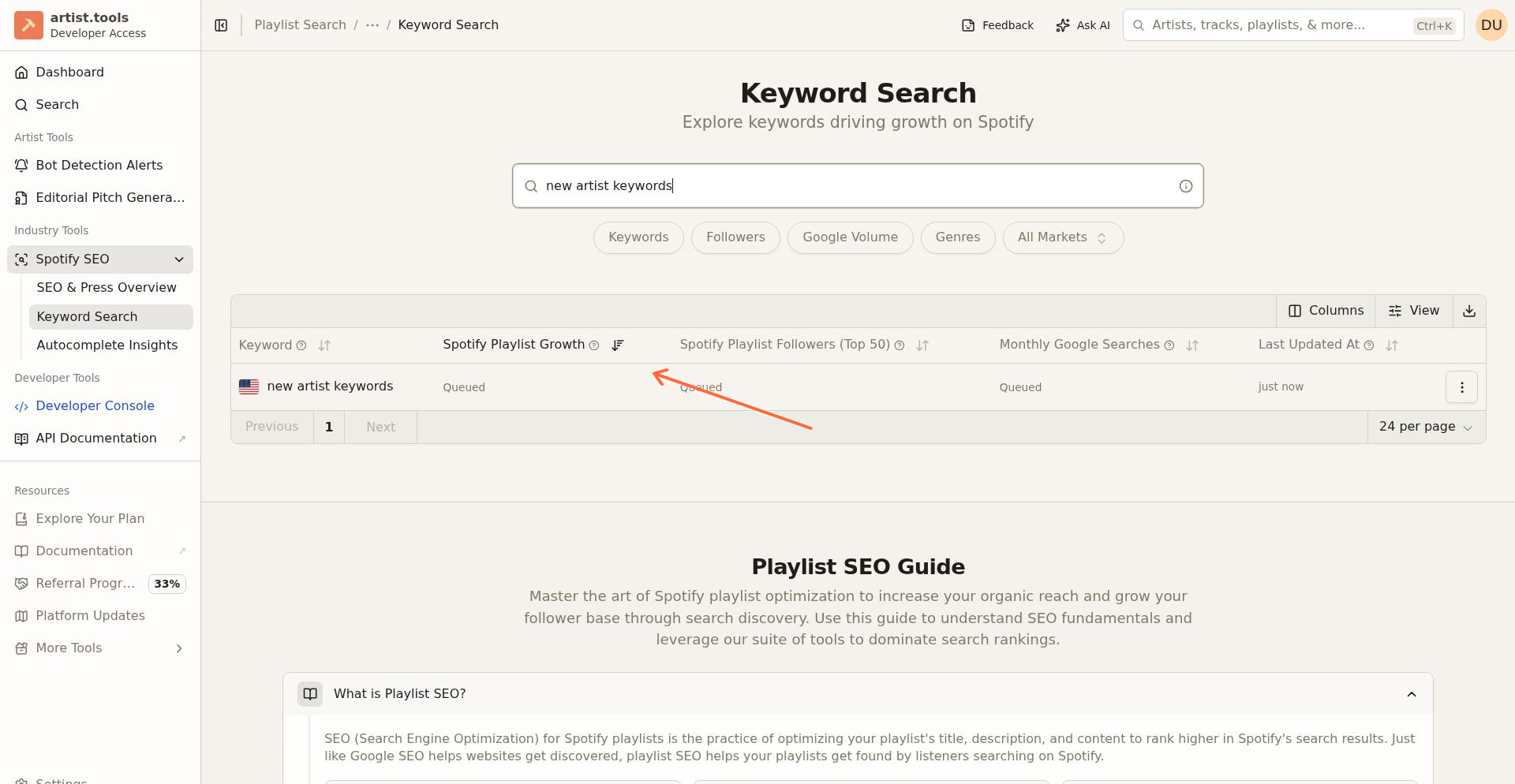Screen dimensions: 1515x784
Task: Click the 33% Referral Program progress badge
Action: 166,584
